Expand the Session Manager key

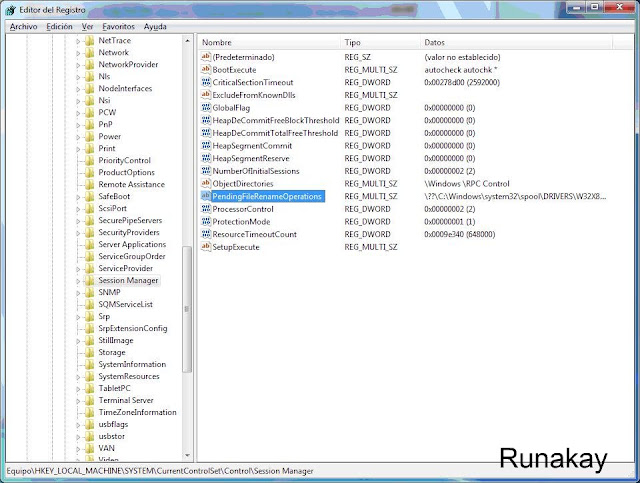point(78,280)
